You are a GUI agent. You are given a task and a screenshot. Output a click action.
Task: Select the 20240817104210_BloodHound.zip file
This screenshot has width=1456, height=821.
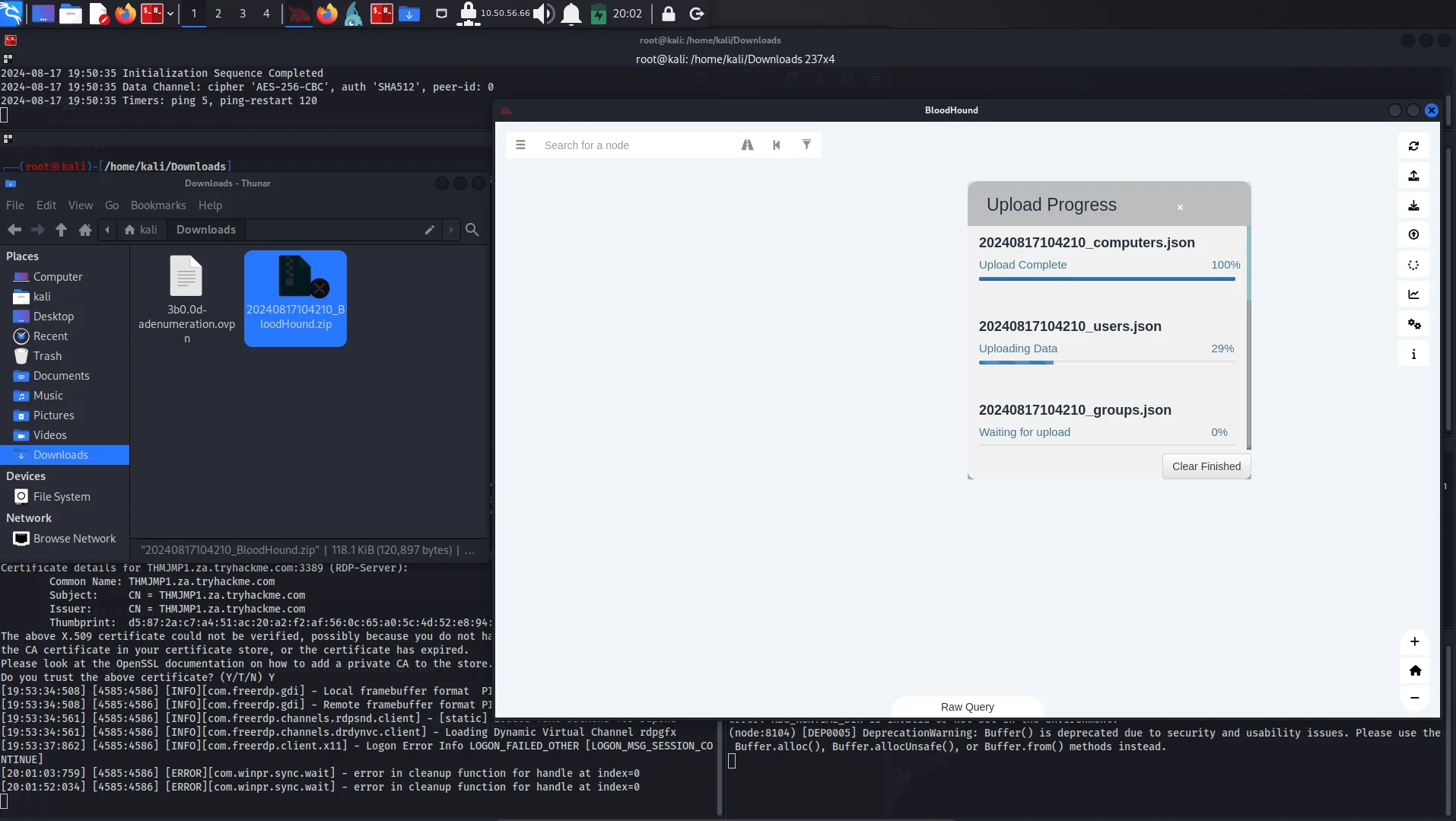click(295, 298)
